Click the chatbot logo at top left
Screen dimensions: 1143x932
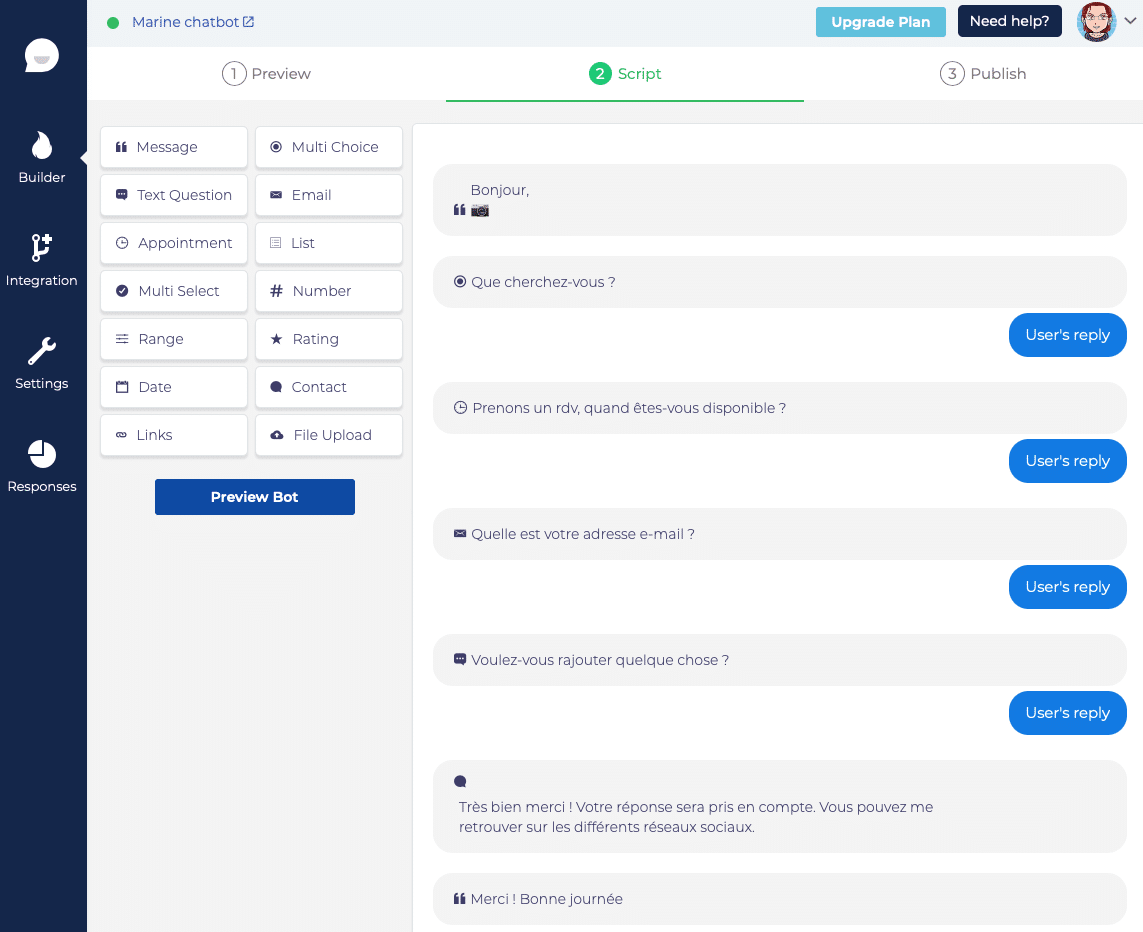point(42,56)
